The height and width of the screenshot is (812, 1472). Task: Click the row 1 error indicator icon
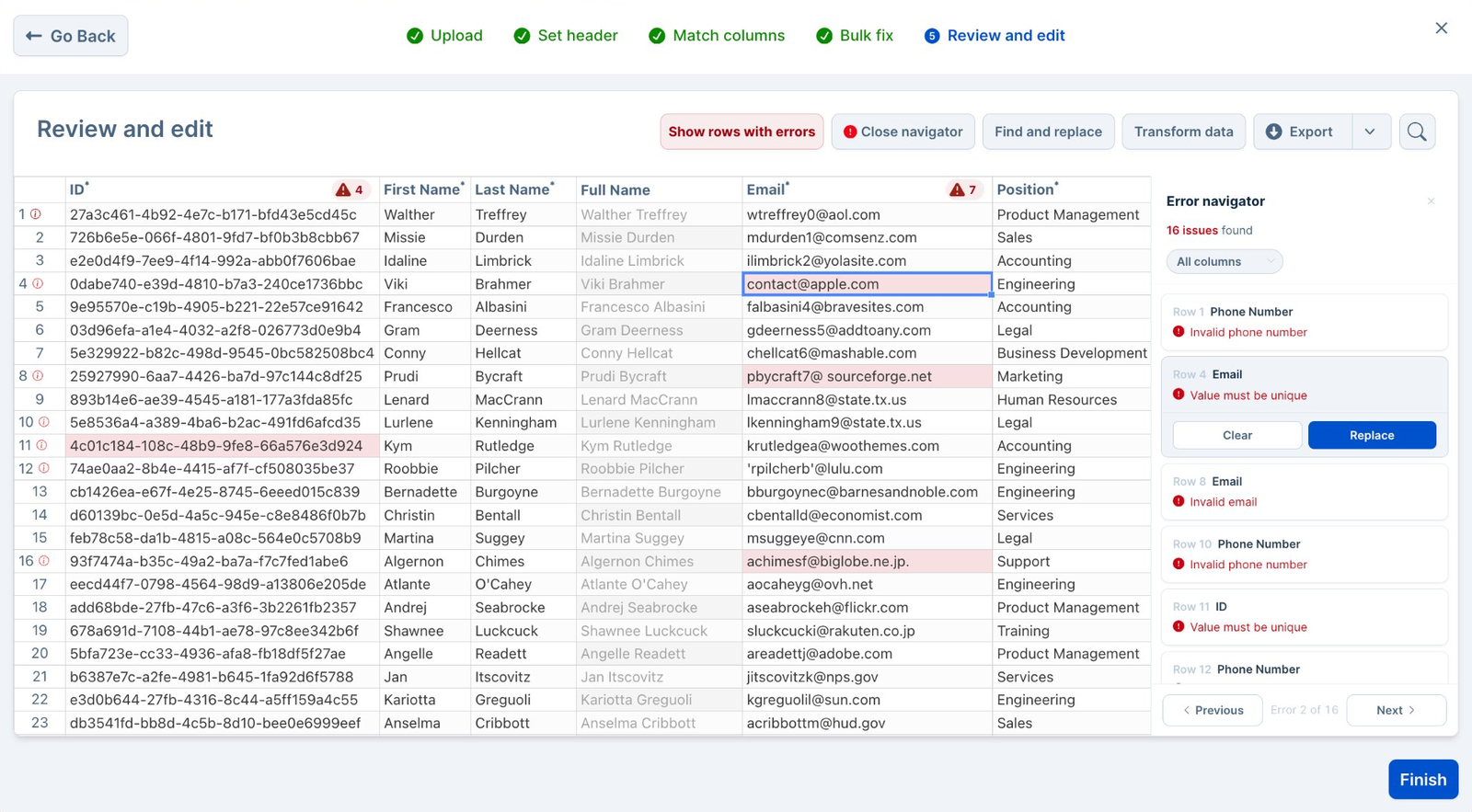[36, 214]
